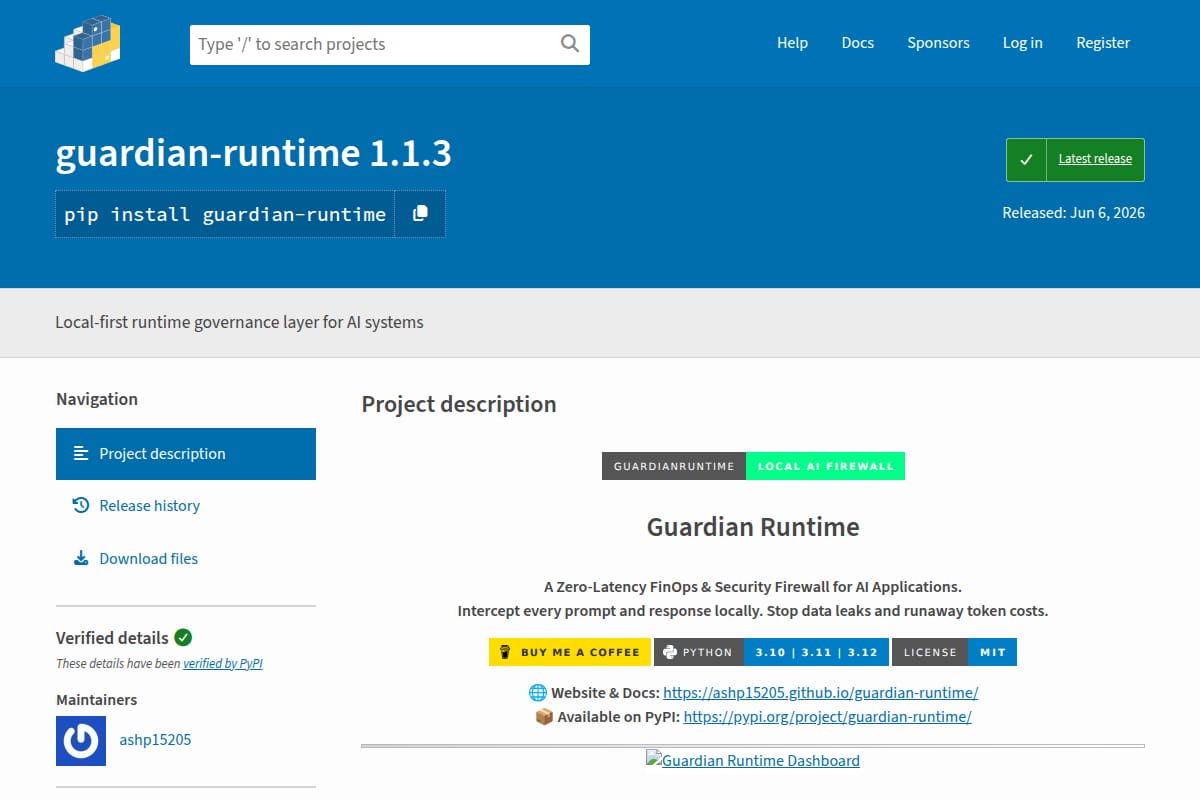Open ashp15205 maintainer avatar
Image resolution: width=1200 pixels, height=800 pixels.
point(81,741)
